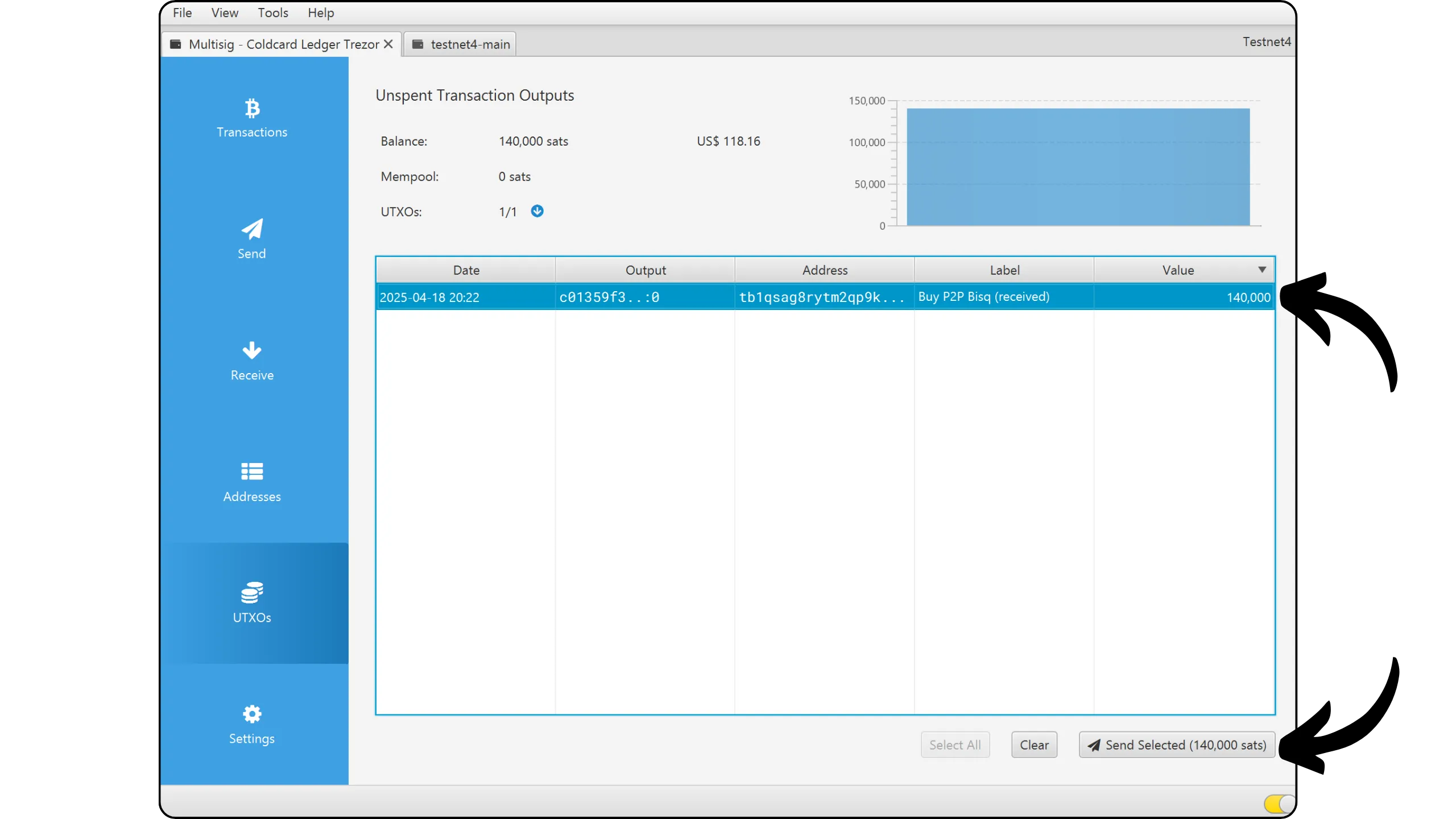Click the blue UTXO count download icon
Screen dimensions: 1456x819
537,211
